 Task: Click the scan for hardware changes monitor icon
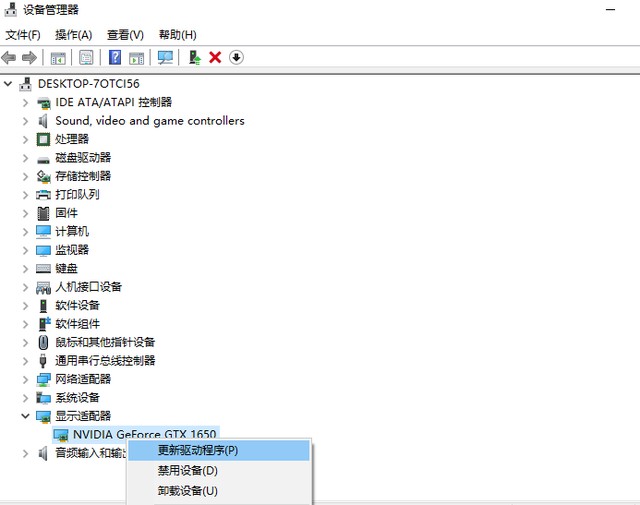tap(165, 58)
